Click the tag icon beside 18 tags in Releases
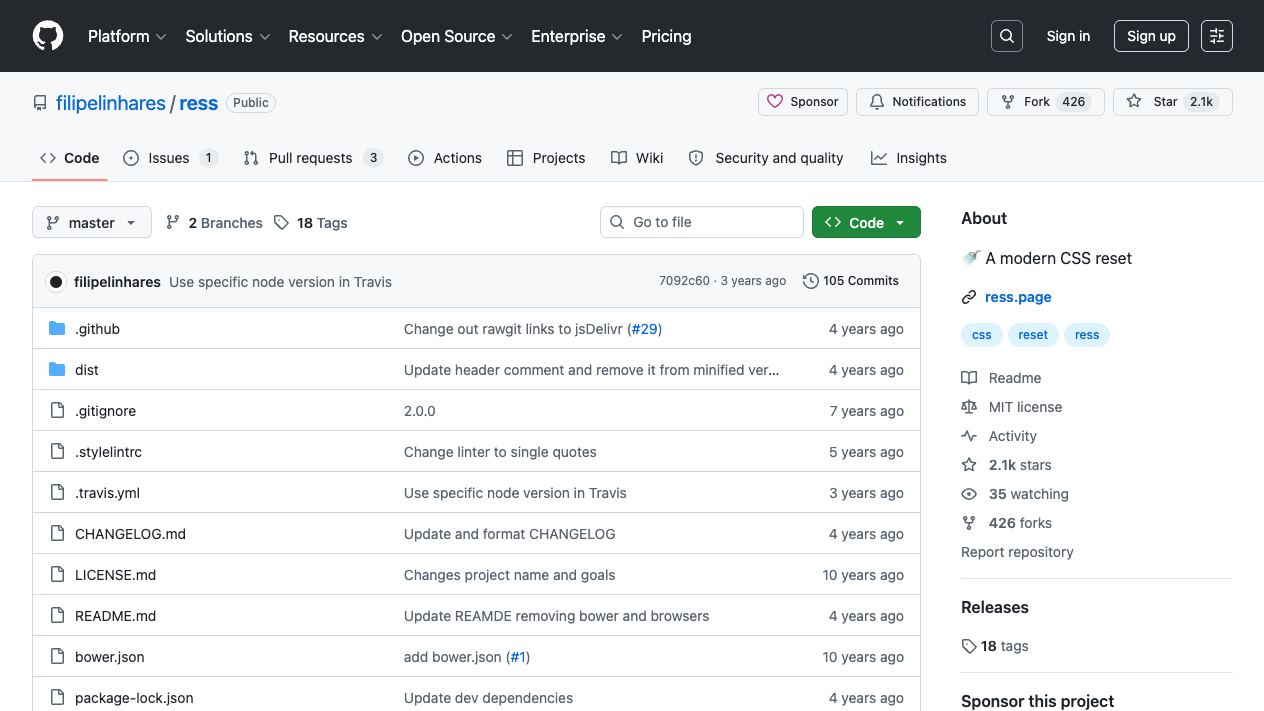The width and height of the screenshot is (1264, 711). coord(969,646)
